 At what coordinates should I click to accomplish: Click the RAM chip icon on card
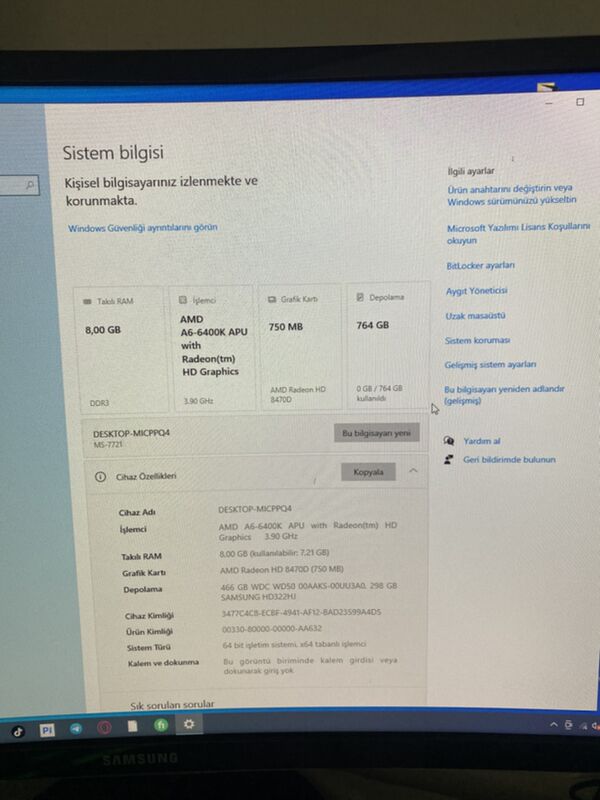click(87, 302)
